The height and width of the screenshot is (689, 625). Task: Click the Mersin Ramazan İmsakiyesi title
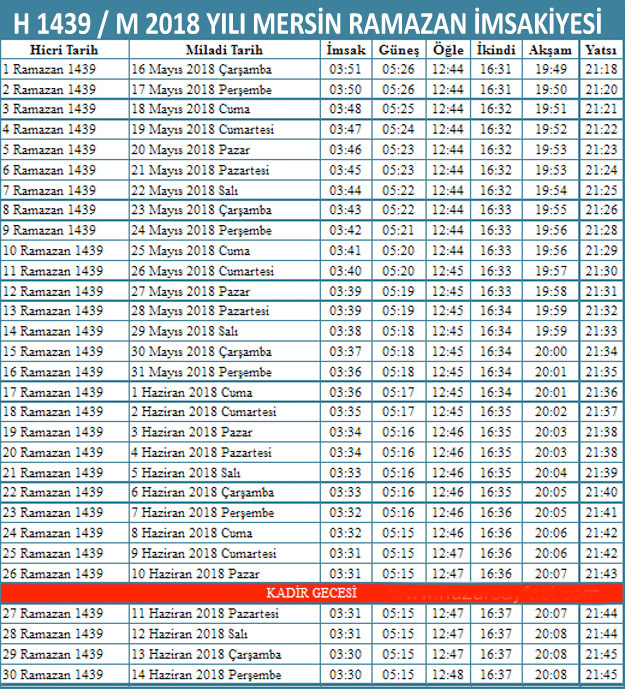(312, 19)
